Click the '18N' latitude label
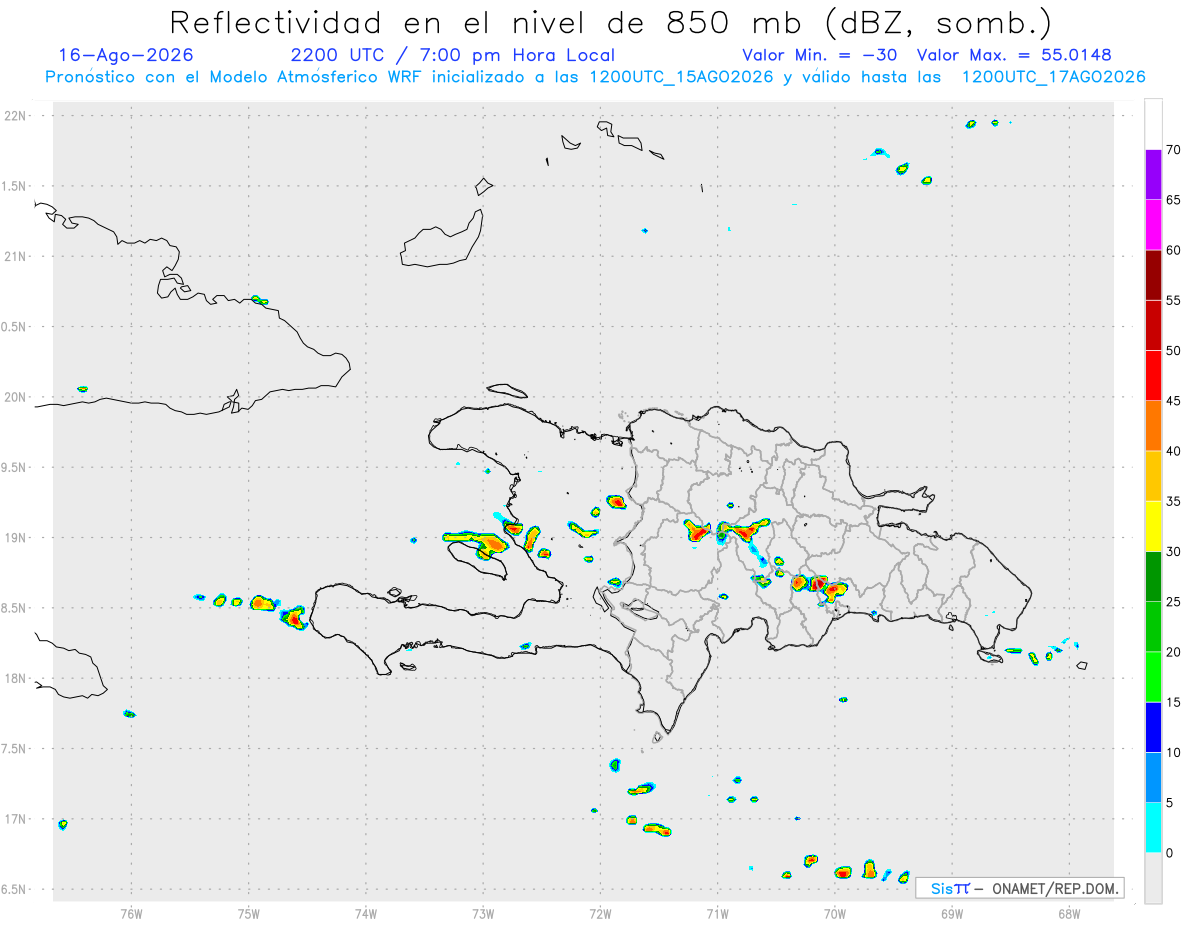The height and width of the screenshot is (927, 1200). pos(17,679)
